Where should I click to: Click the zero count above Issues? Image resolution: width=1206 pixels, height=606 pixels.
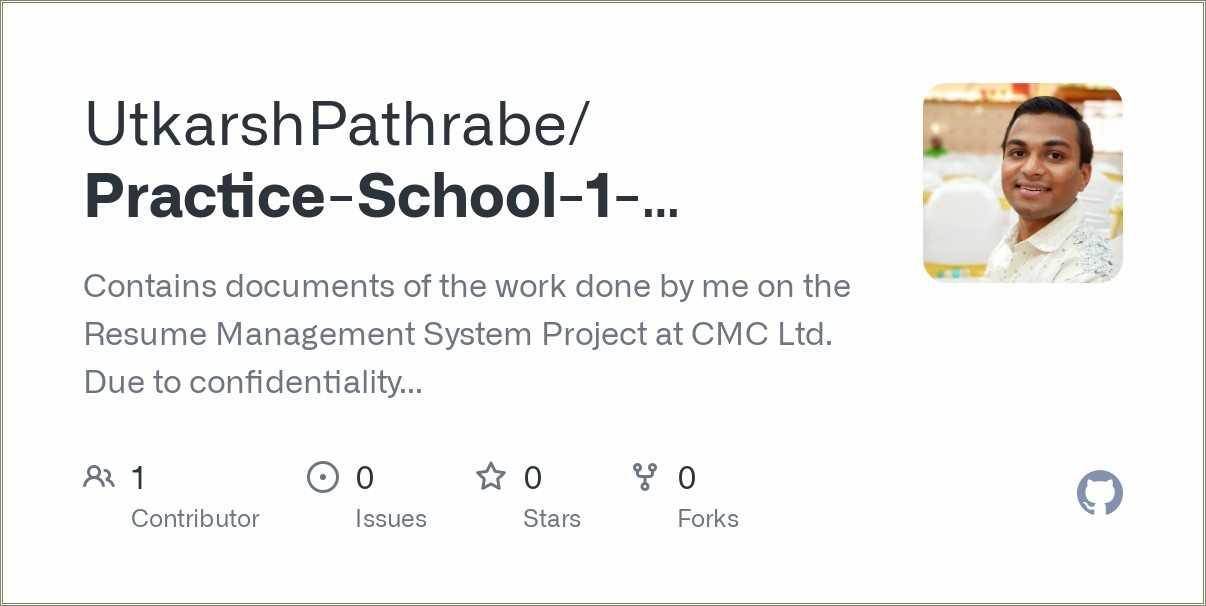[365, 478]
